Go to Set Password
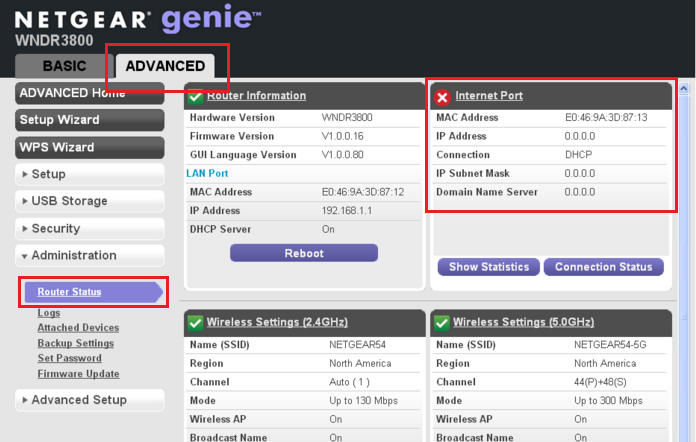 pyautogui.click(x=70, y=358)
